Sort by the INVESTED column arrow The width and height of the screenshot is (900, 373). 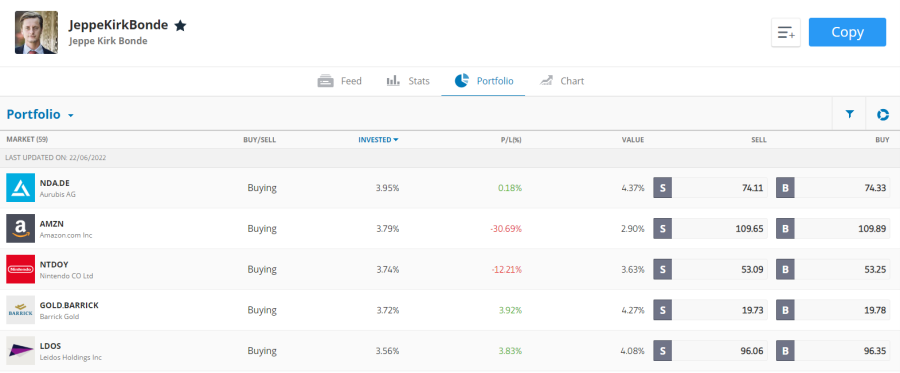point(395,139)
